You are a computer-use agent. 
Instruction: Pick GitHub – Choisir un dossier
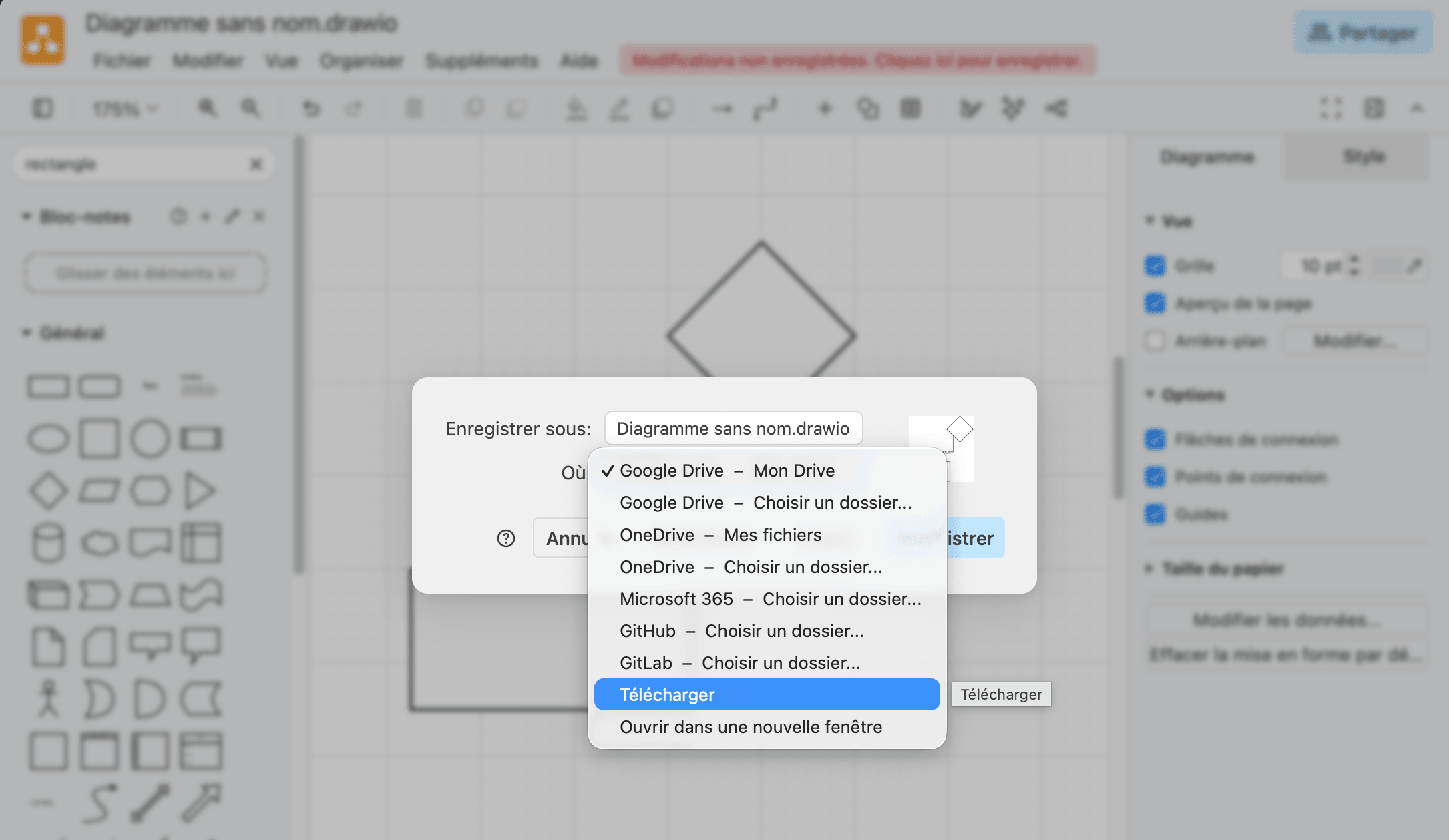(x=767, y=631)
